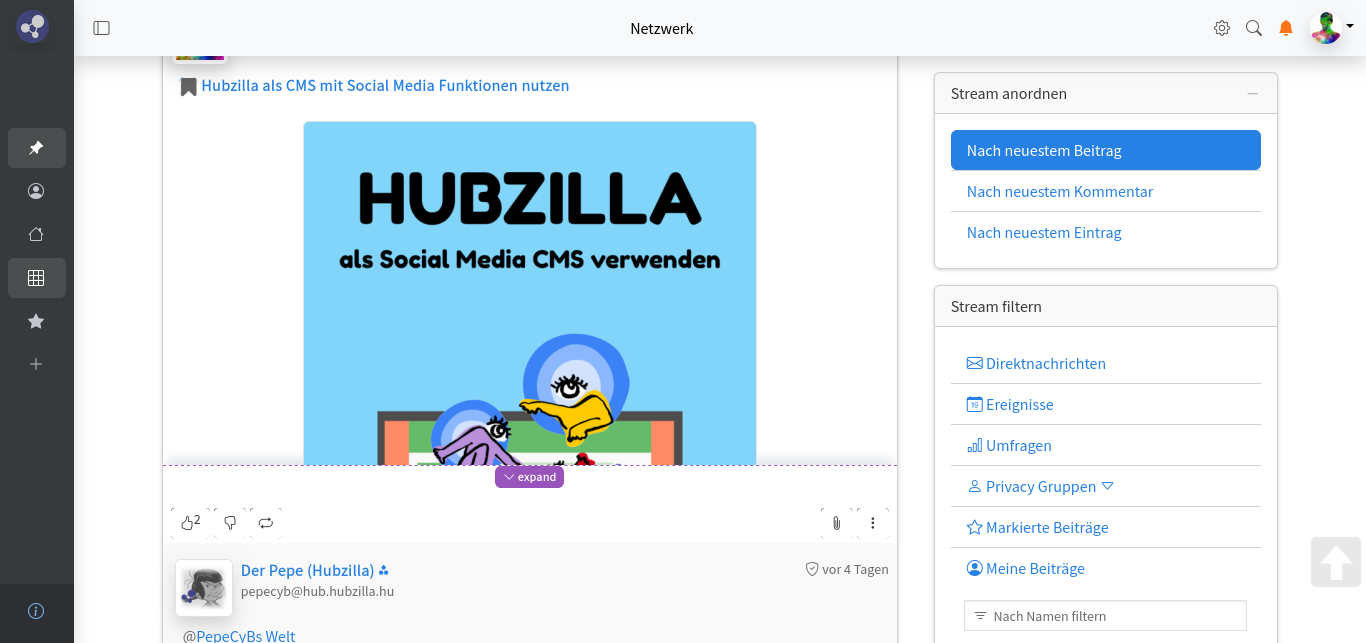Dislike the post with thumbs-down button
Viewport: 1366px width, 643px height.
230,522
